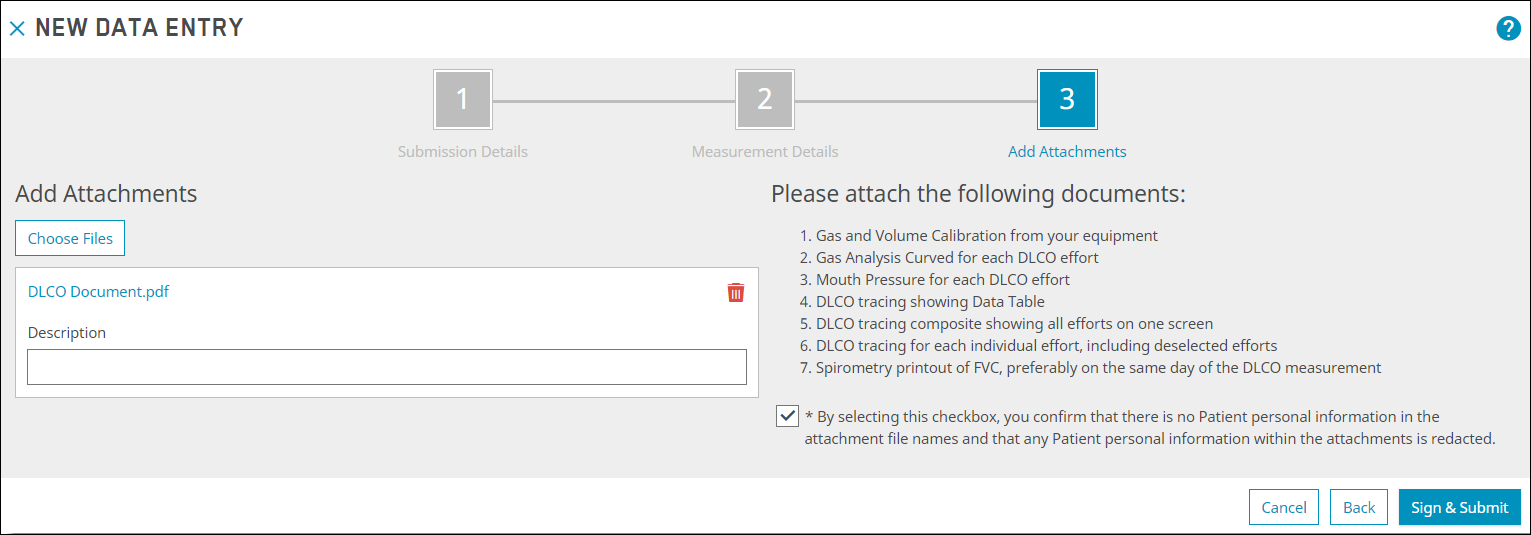
Task: Click the checkbox confirmation statement text
Action: (x=1150, y=427)
